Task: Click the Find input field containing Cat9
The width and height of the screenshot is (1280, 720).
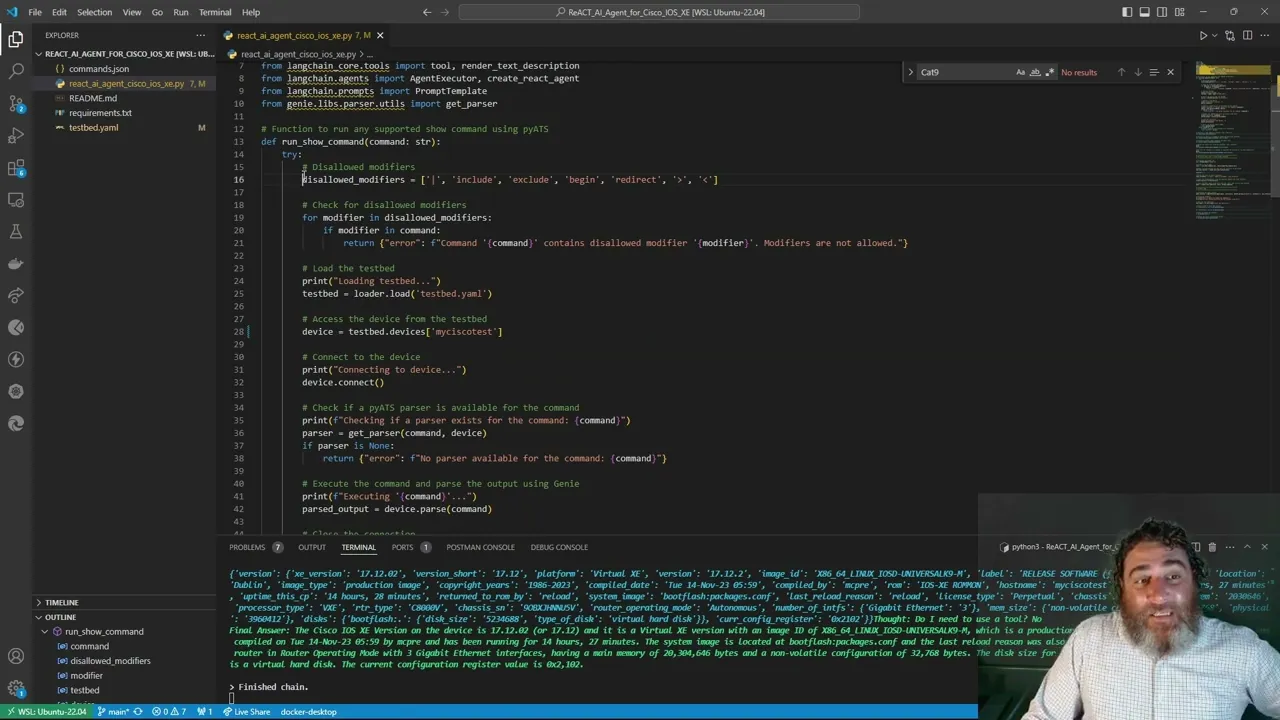Action: (x=966, y=72)
